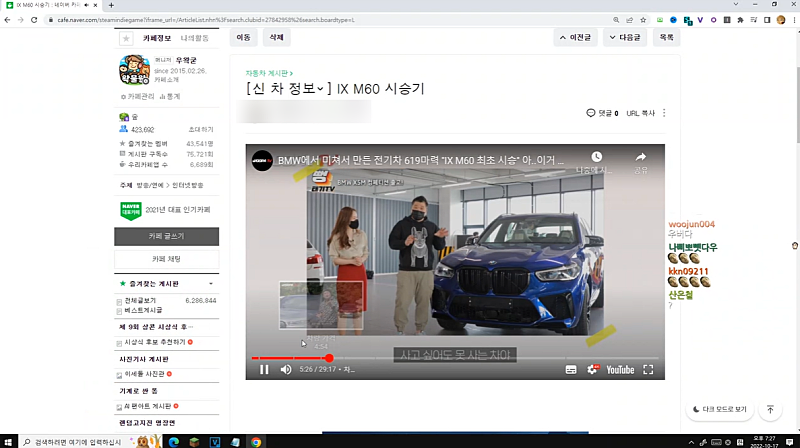Click the Naver 대표카페 badge
This screenshot has width=800, height=448.
[x=131, y=210]
